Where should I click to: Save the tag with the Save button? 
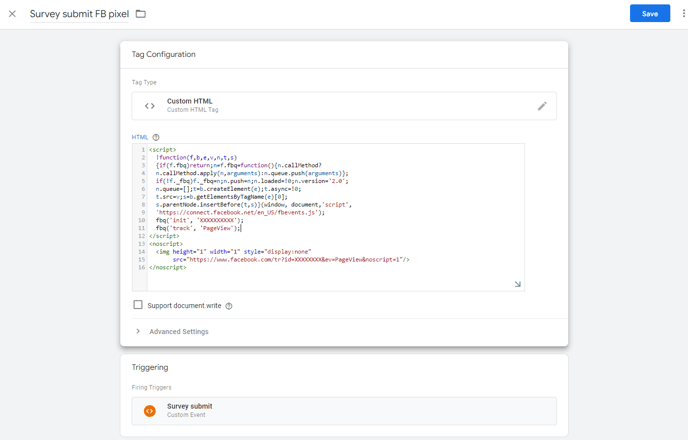(x=650, y=14)
